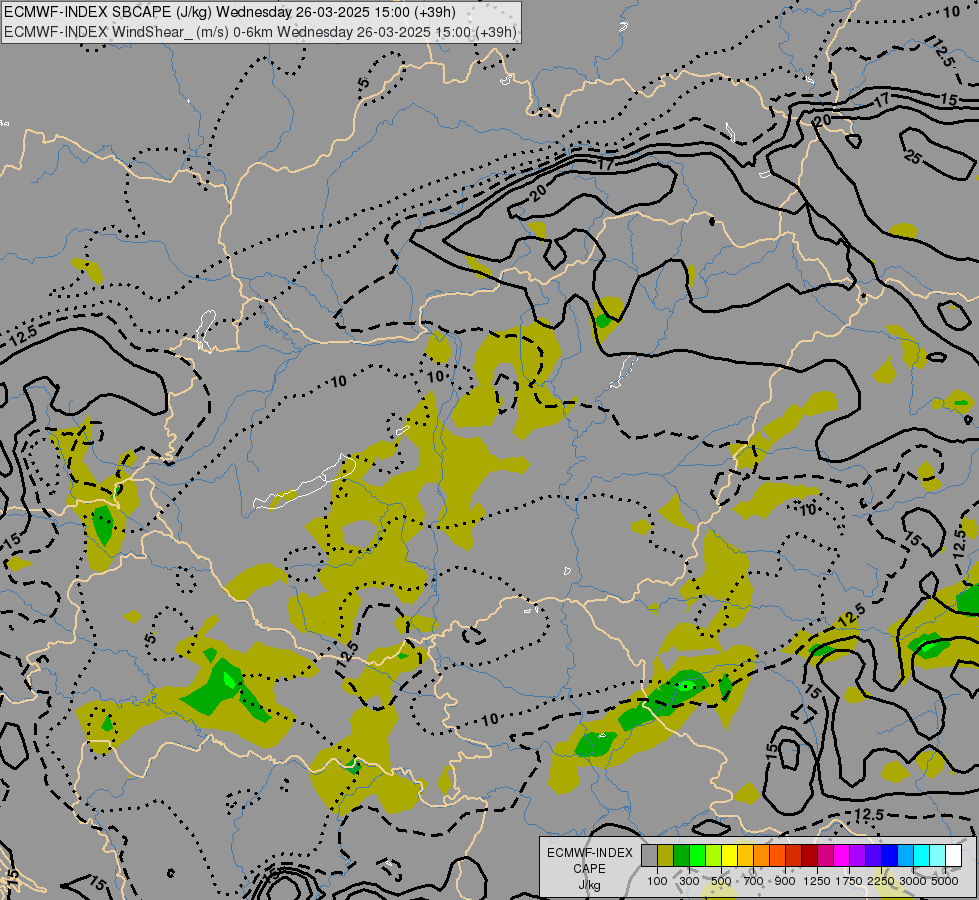The height and width of the screenshot is (900, 979).
Task: Click the dark green legend swatch
Action: [681, 856]
